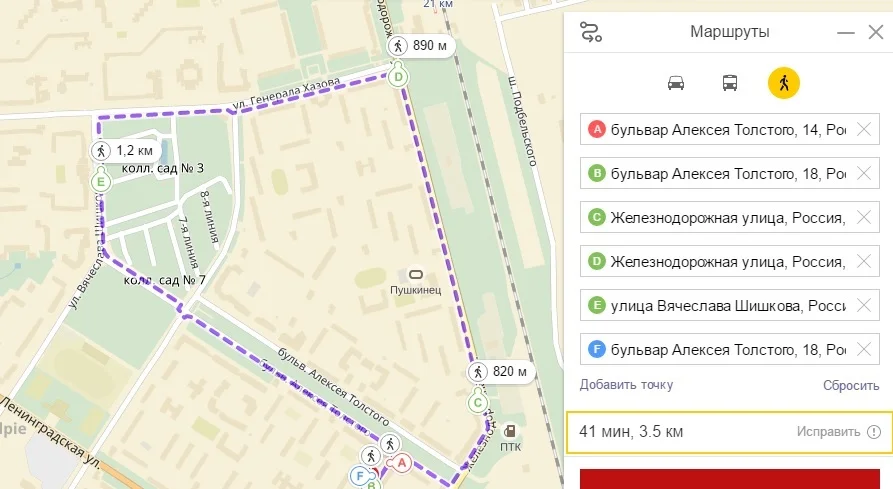Screen dimensions: 893x489
Task: Click map marker D on the route
Action: point(398,76)
